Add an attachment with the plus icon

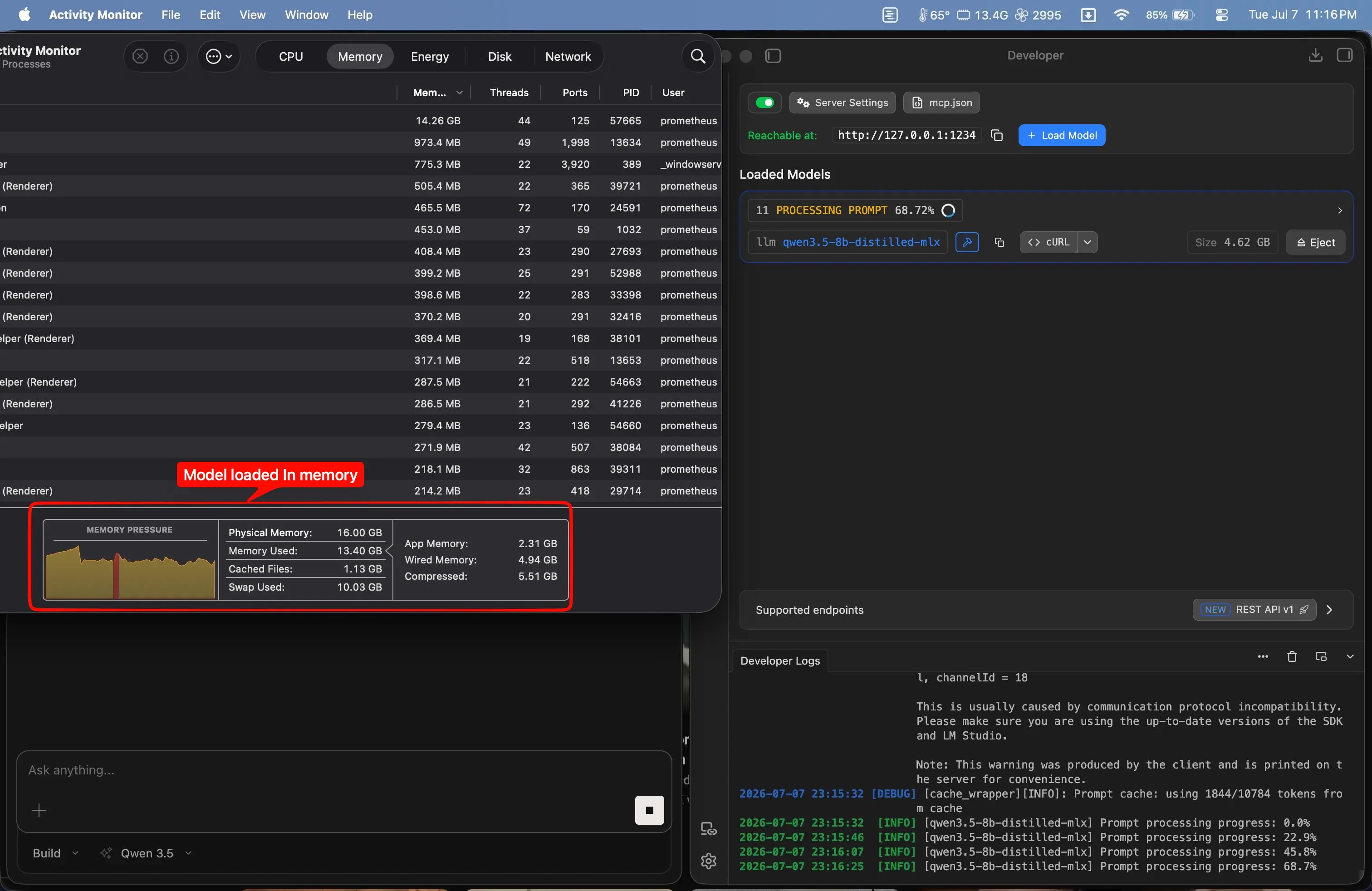tap(39, 810)
